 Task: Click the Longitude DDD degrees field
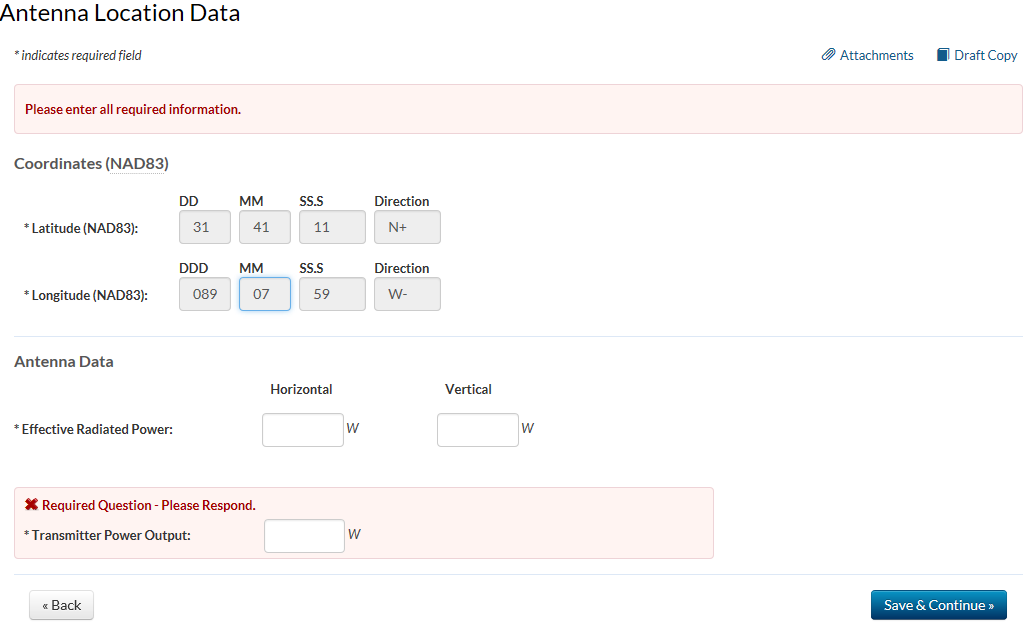[x=205, y=294]
